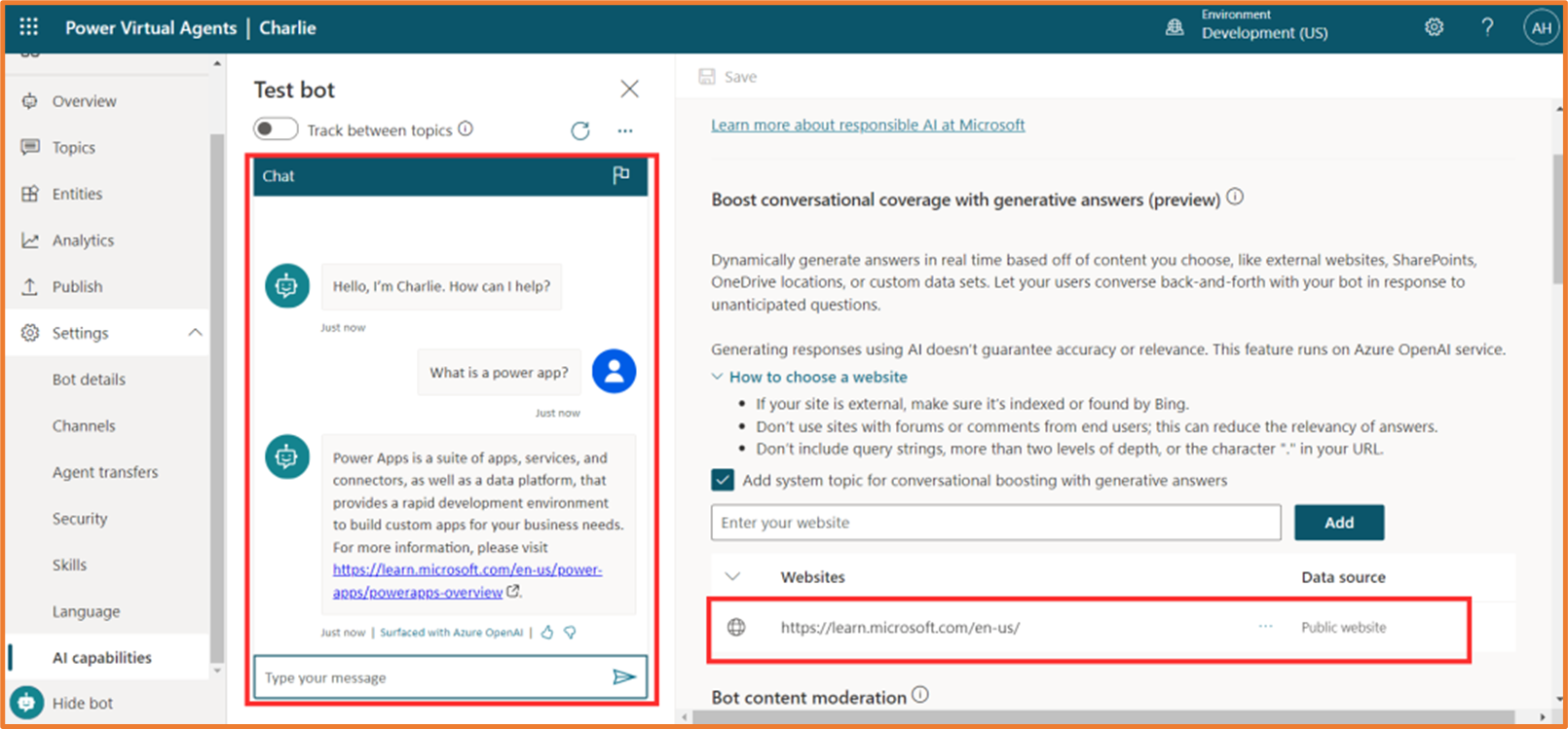Click the flag icon in Chat header
Image resolution: width=1568 pixels, height=729 pixels.
click(620, 175)
